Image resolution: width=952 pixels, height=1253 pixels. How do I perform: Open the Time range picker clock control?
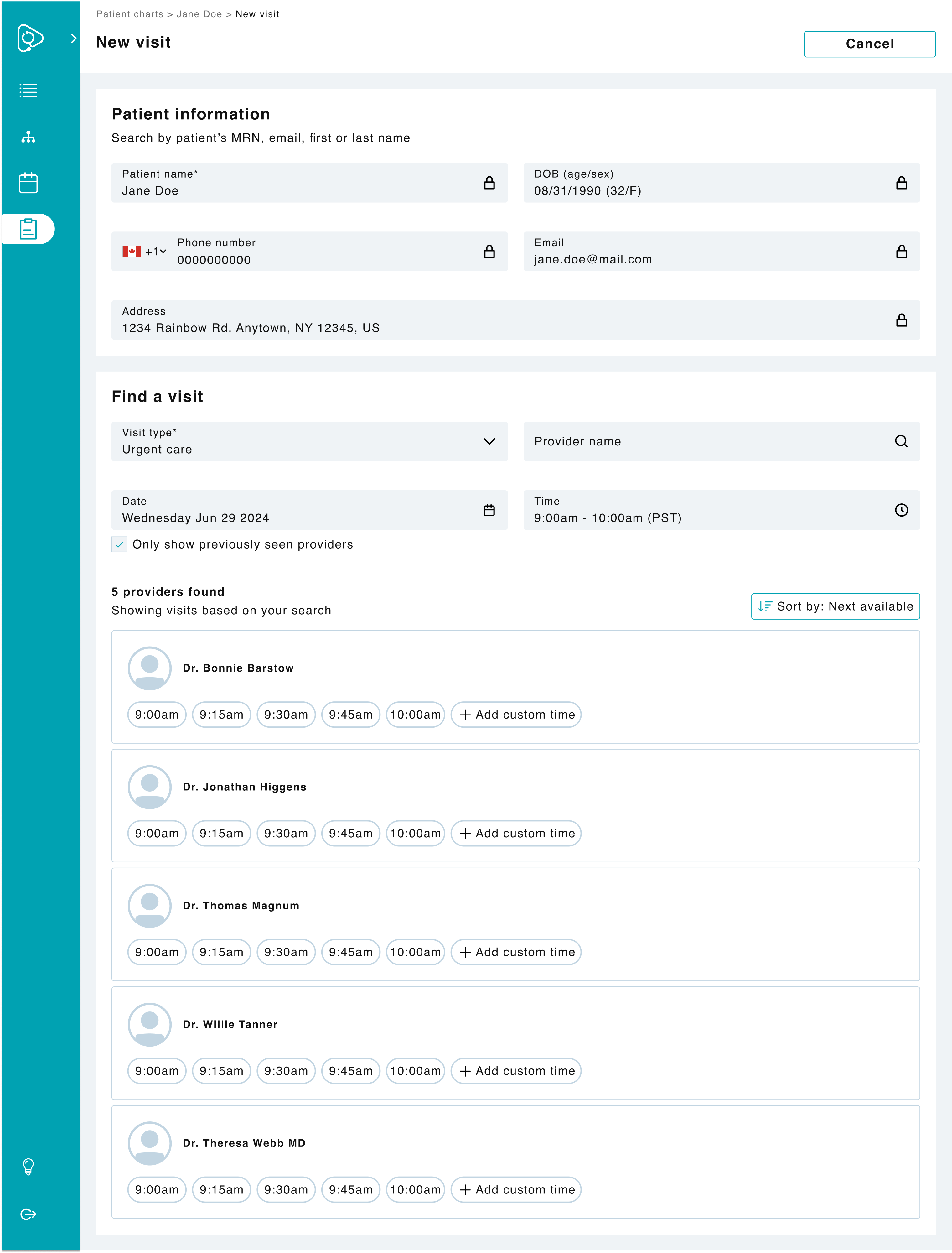tap(902, 509)
